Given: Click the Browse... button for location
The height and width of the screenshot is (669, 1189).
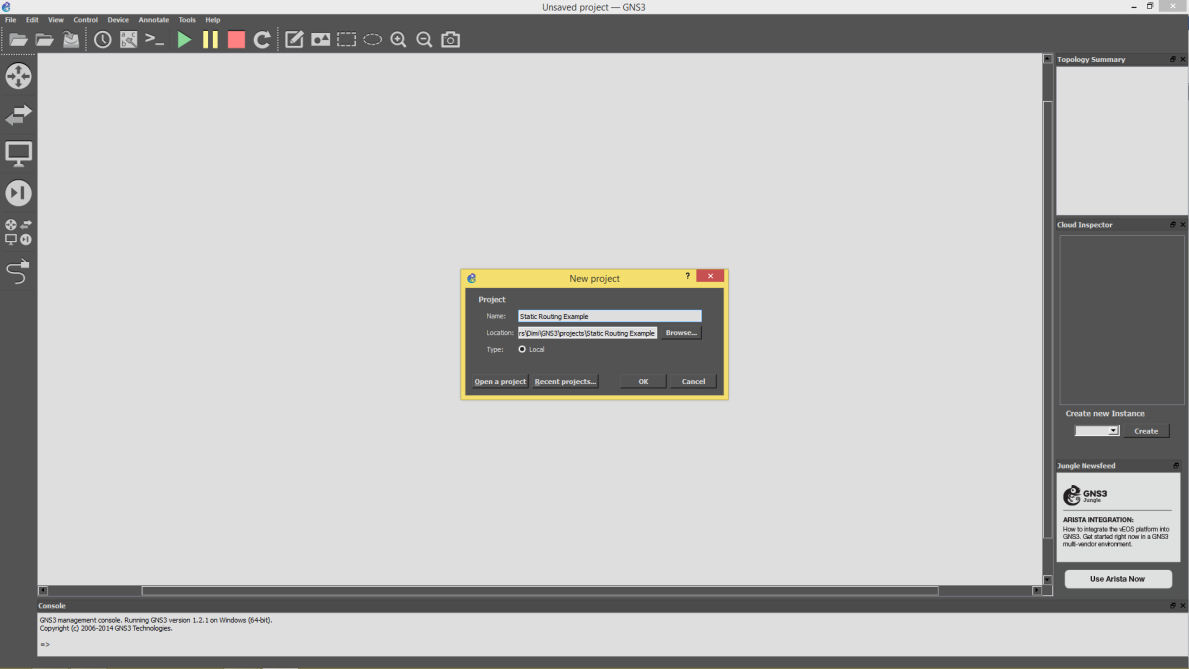Looking at the screenshot, I should [681, 333].
